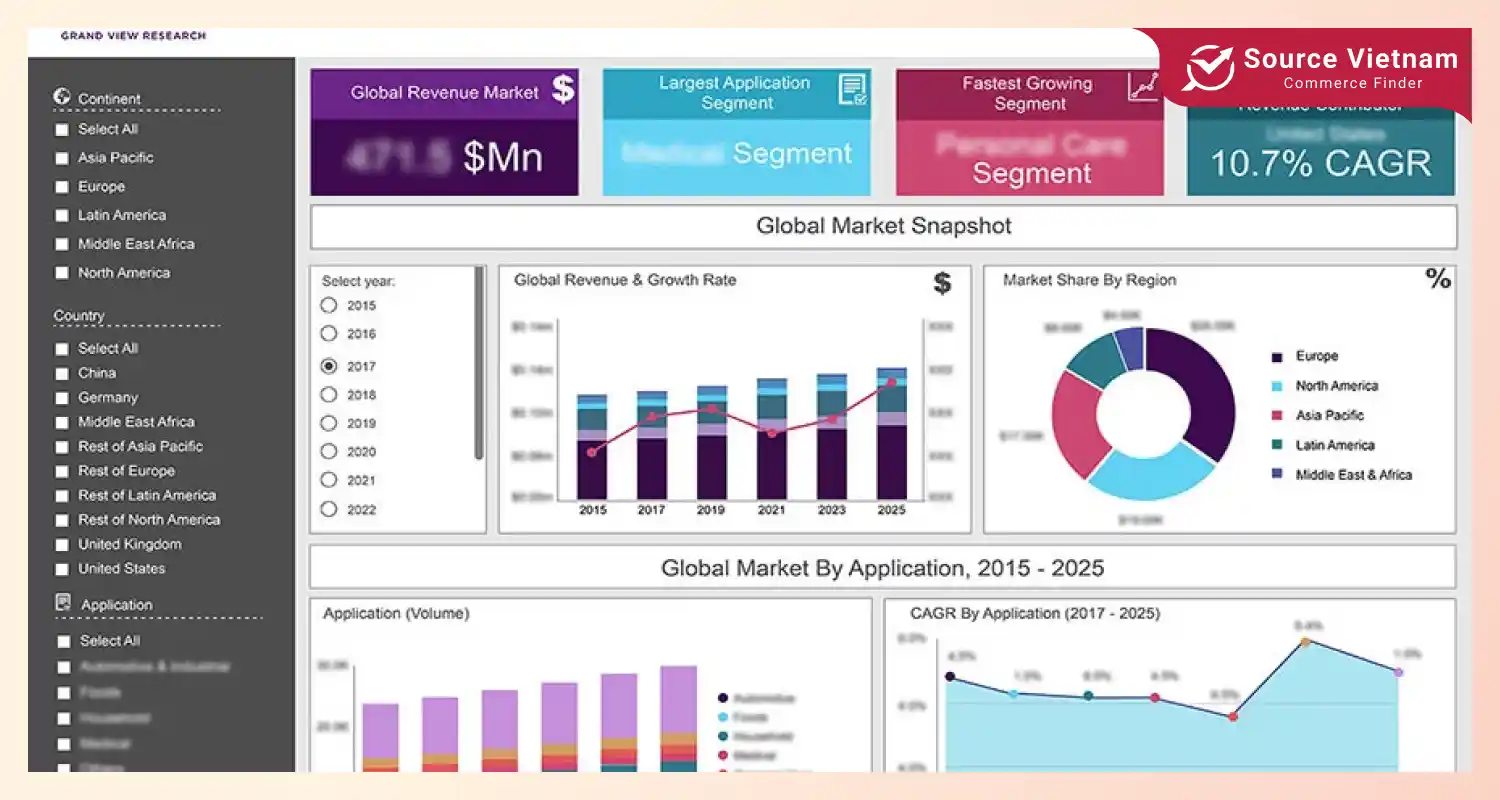Click the Global Market Snapshot header
Screen dimensions: 1500x800
884,227
